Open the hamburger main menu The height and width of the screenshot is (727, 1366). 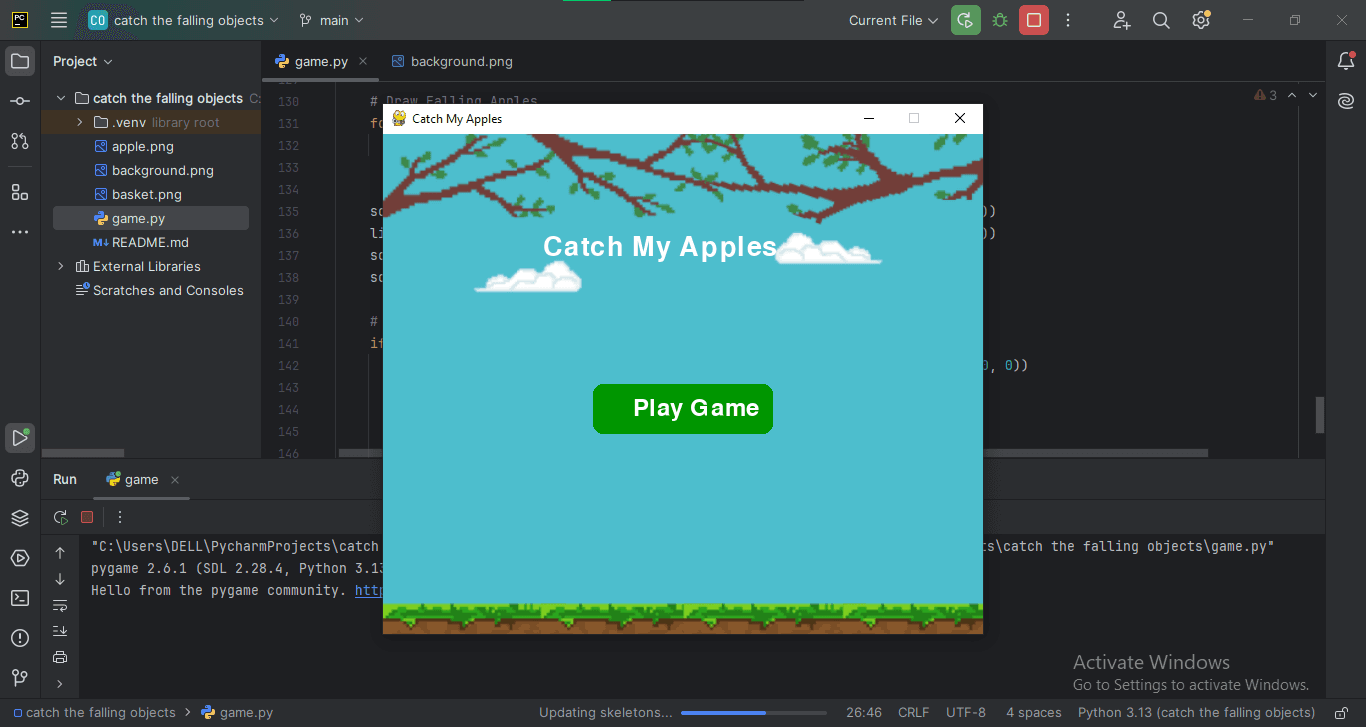point(57,19)
